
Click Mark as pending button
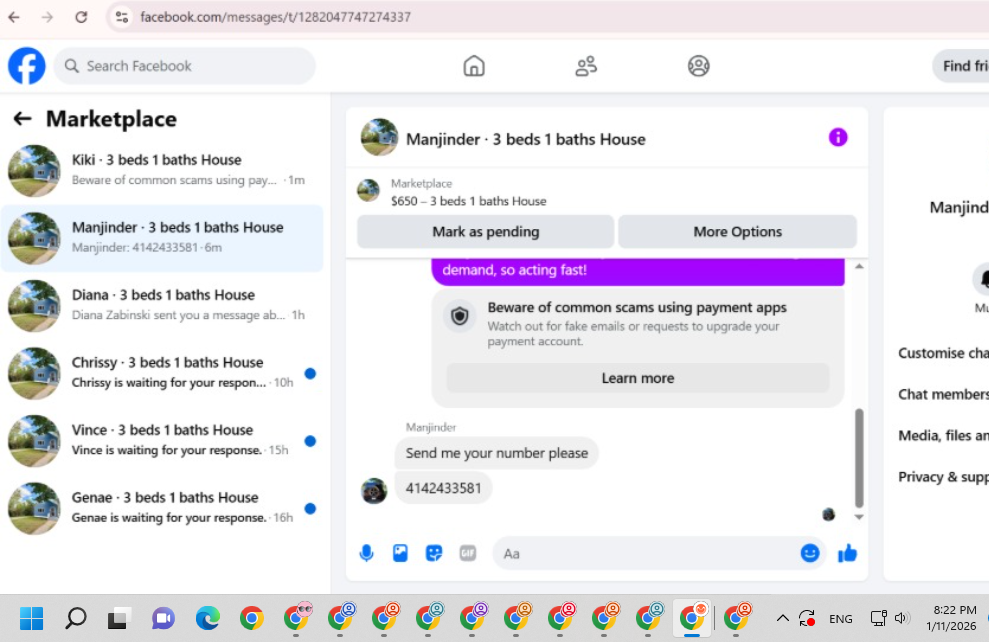tap(485, 231)
